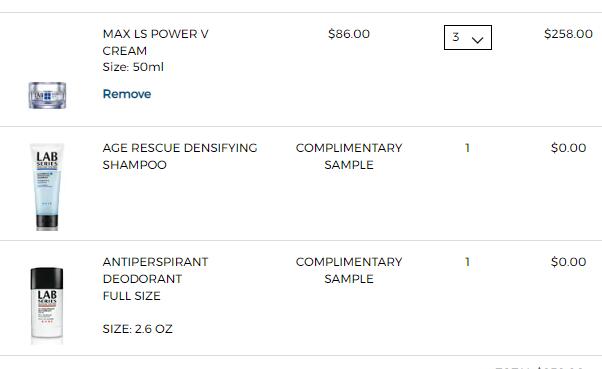
Task: Remove Max LS Power V Cream
Action: pyautogui.click(x=127, y=94)
